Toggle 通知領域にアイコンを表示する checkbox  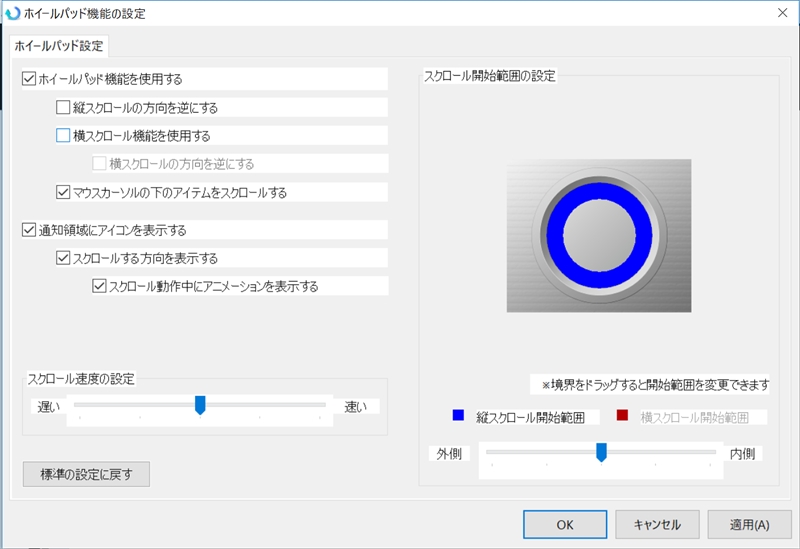[x=29, y=230]
